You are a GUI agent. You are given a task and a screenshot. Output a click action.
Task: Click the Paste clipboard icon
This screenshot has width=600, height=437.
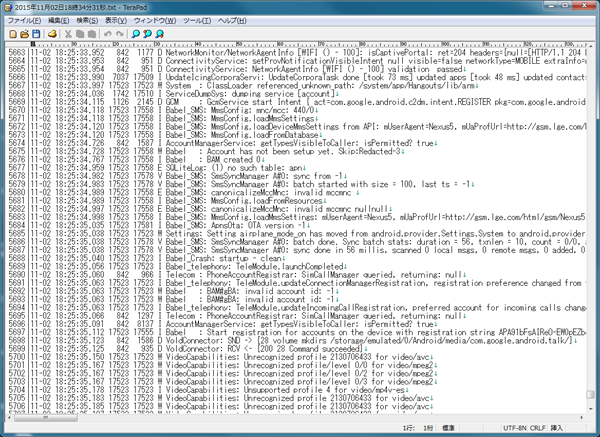(92, 34)
